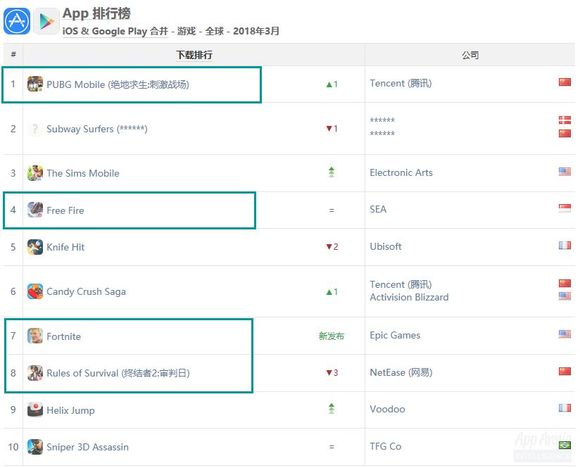
Task: Click the iOS & Google Play 合并 filter
Action: pos(115,31)
